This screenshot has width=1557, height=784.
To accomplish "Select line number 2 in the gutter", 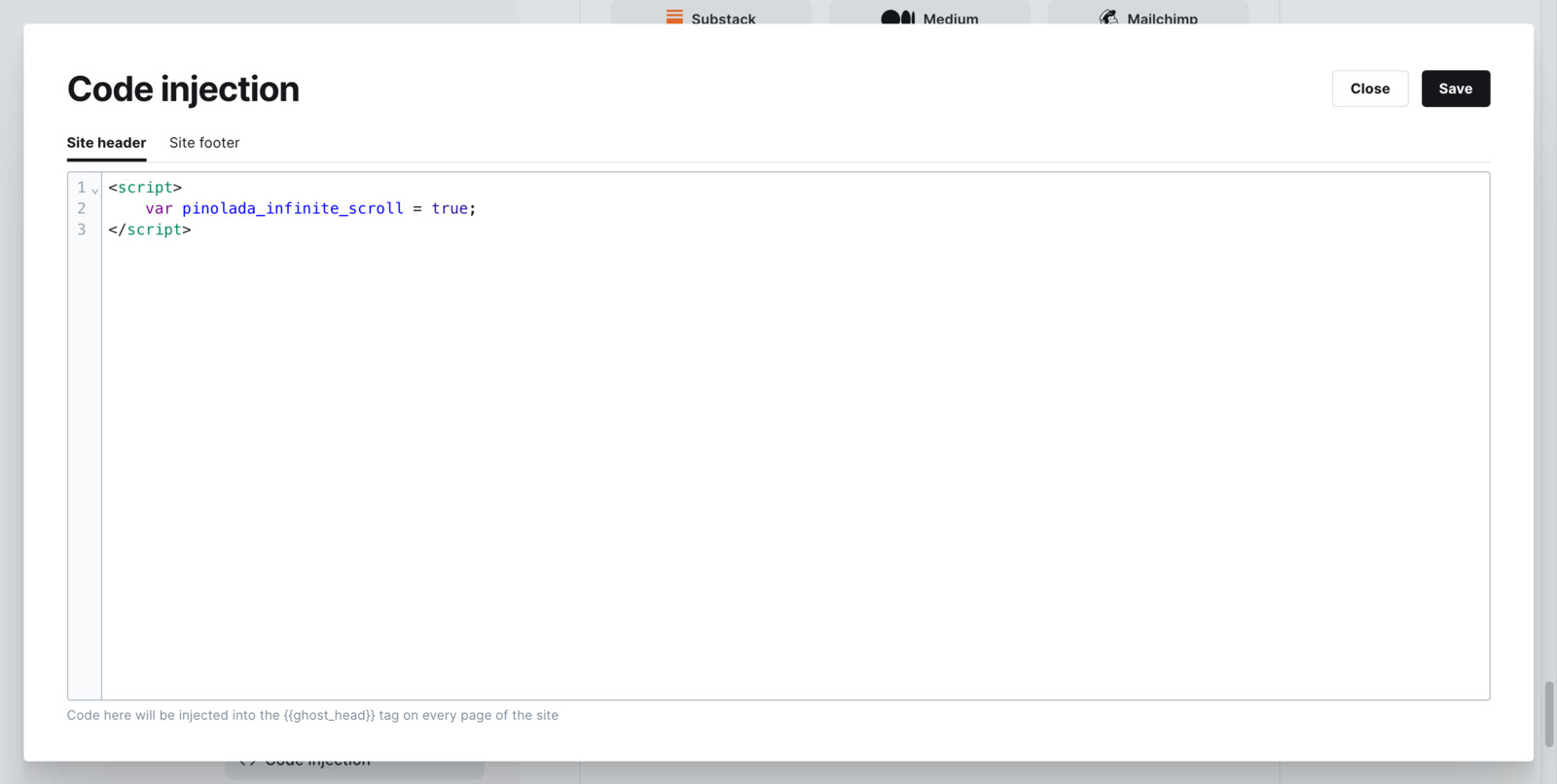I will pos(82,208).
